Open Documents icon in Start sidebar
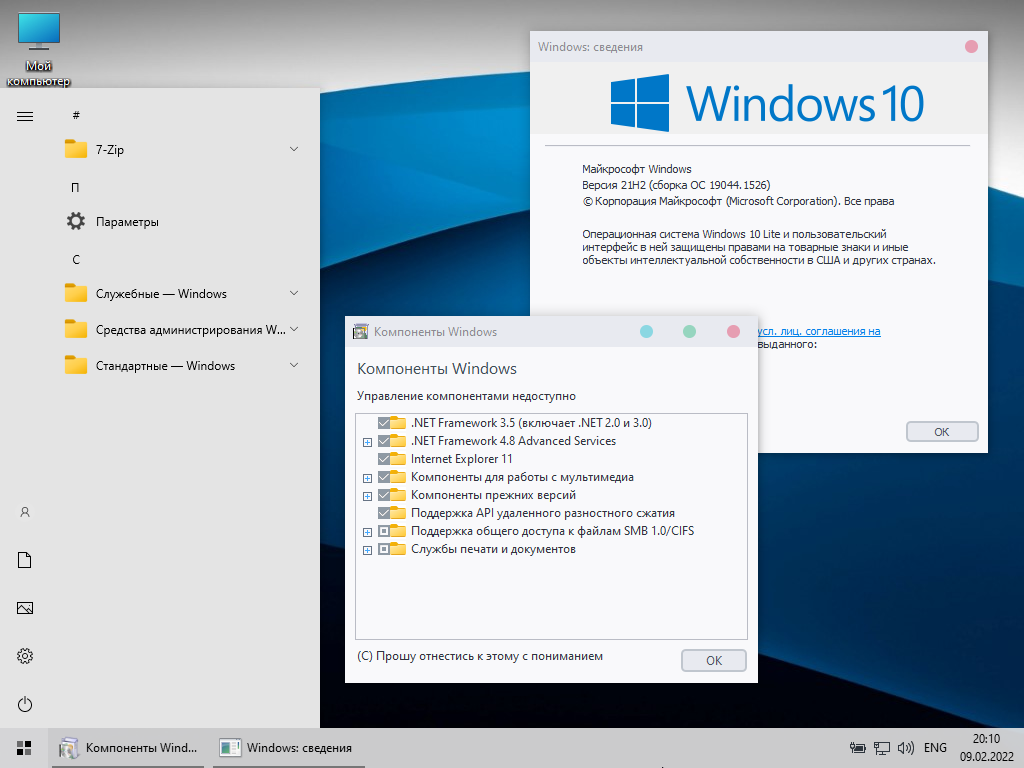The width and height of the screenshot is (1024, 768). tap(25, 560)
